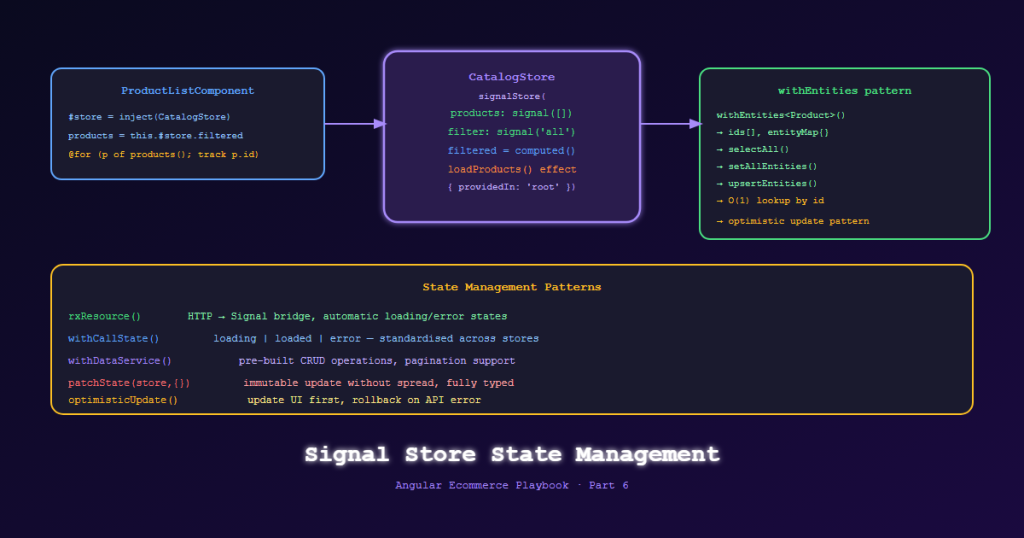The image size is (1024, 538).
Task: Click 'pre-built CRUD operations, pagination support' text
Action: point(377,361)
